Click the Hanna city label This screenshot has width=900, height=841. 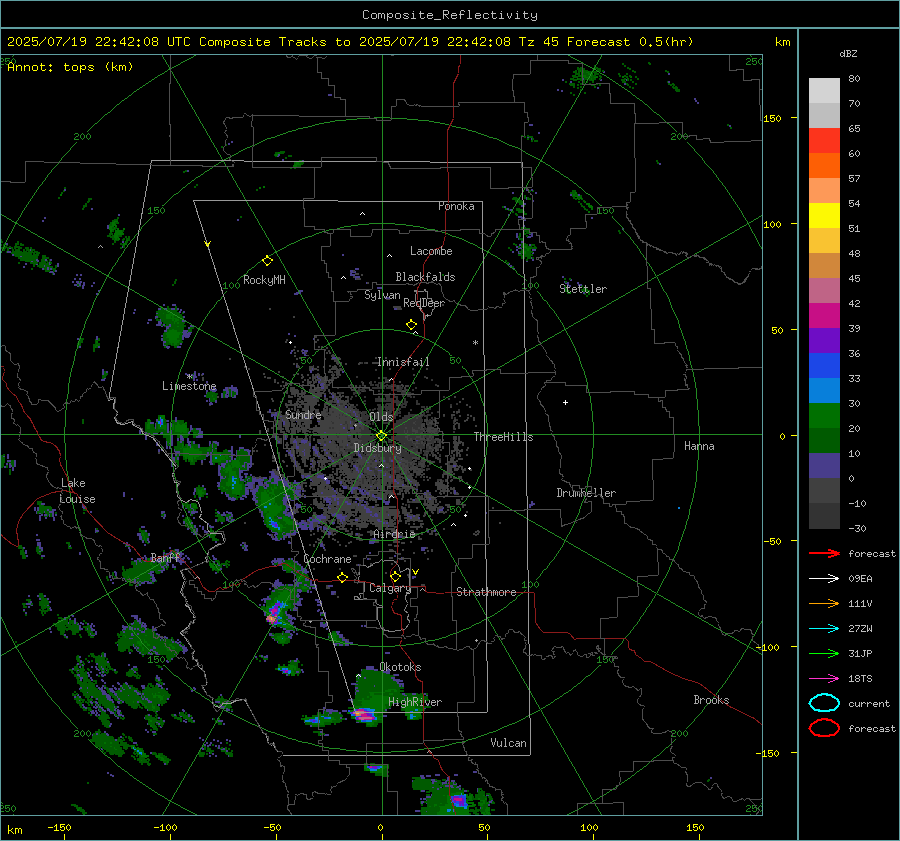click(x=699, y=446)
